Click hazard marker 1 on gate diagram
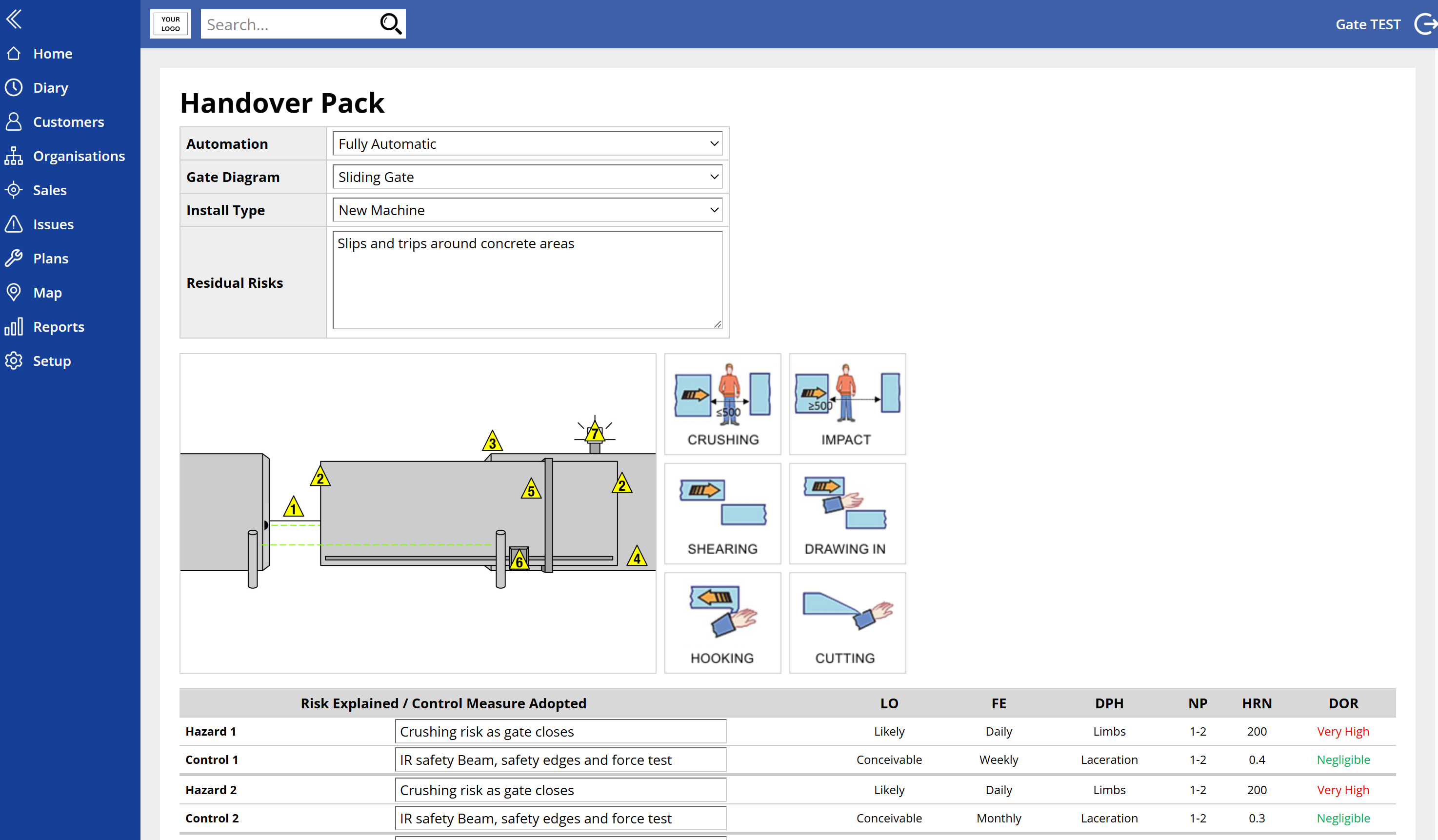This screenshot has height=840, width=1438. click(293, 507)
